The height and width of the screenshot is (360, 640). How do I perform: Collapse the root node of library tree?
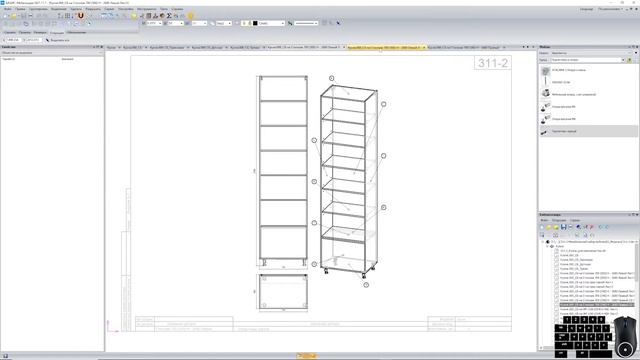tap(543, 242)
